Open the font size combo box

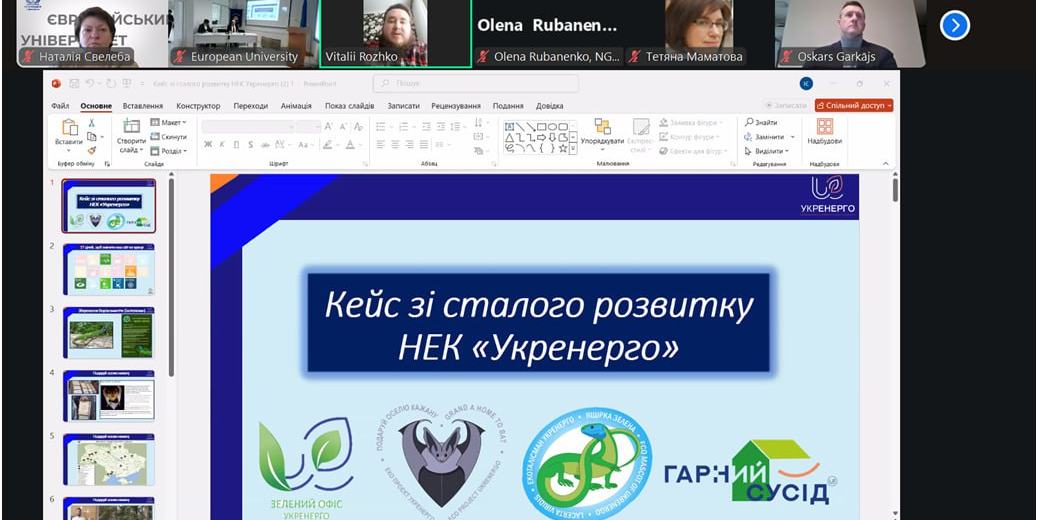[x=309, y=126]
